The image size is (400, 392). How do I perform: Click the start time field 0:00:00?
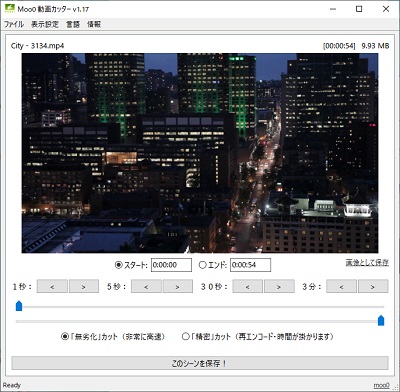pos(171,265)
